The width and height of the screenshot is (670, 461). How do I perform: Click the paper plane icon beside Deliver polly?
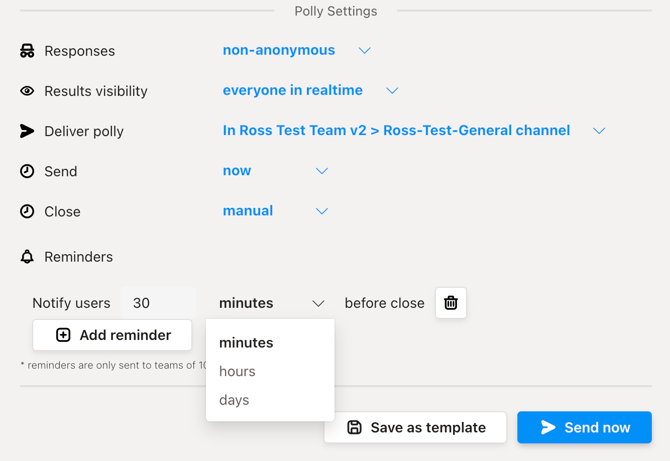tap(27, 131)
